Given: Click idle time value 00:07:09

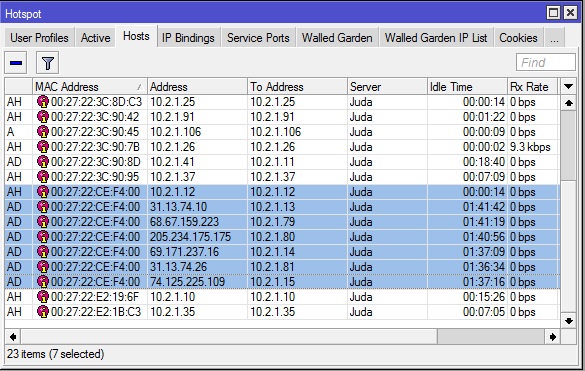Looking at the screenshot, I should 484,177.
